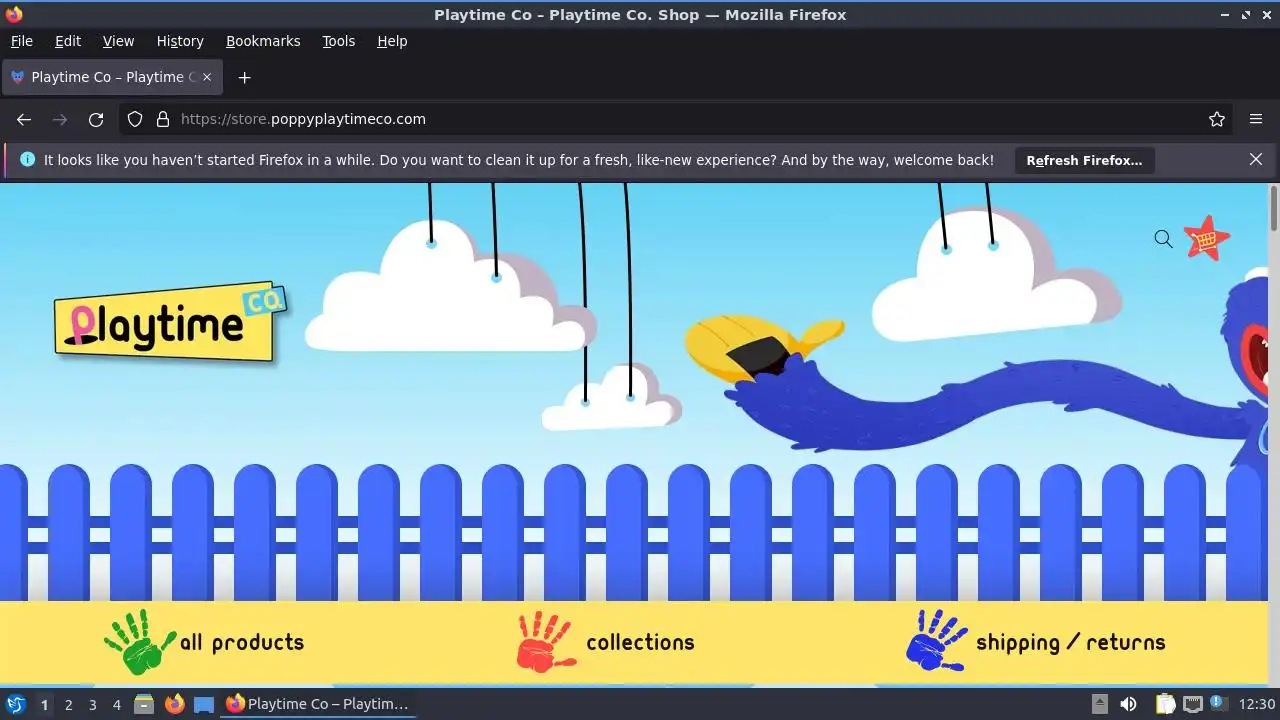Minimize the Firefox window

1225,15
